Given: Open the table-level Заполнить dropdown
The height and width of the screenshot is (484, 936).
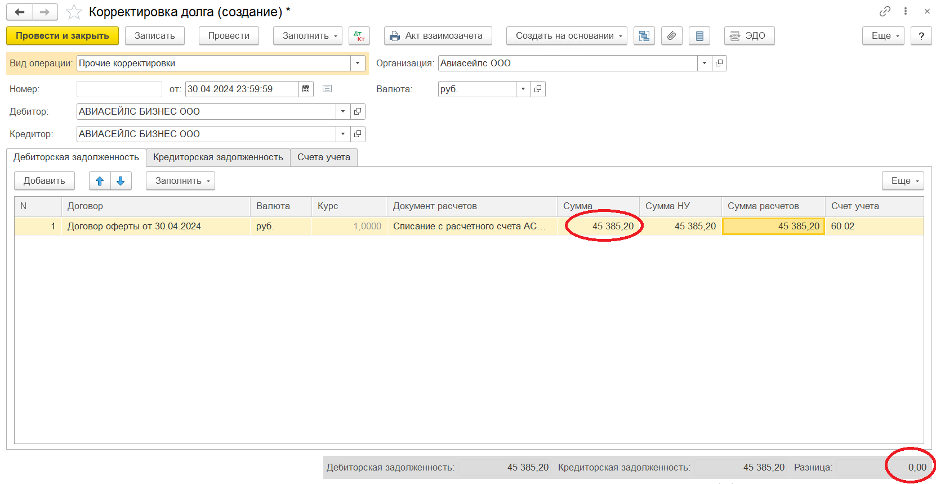Looking at the screenshot, I should click(180, 181).
